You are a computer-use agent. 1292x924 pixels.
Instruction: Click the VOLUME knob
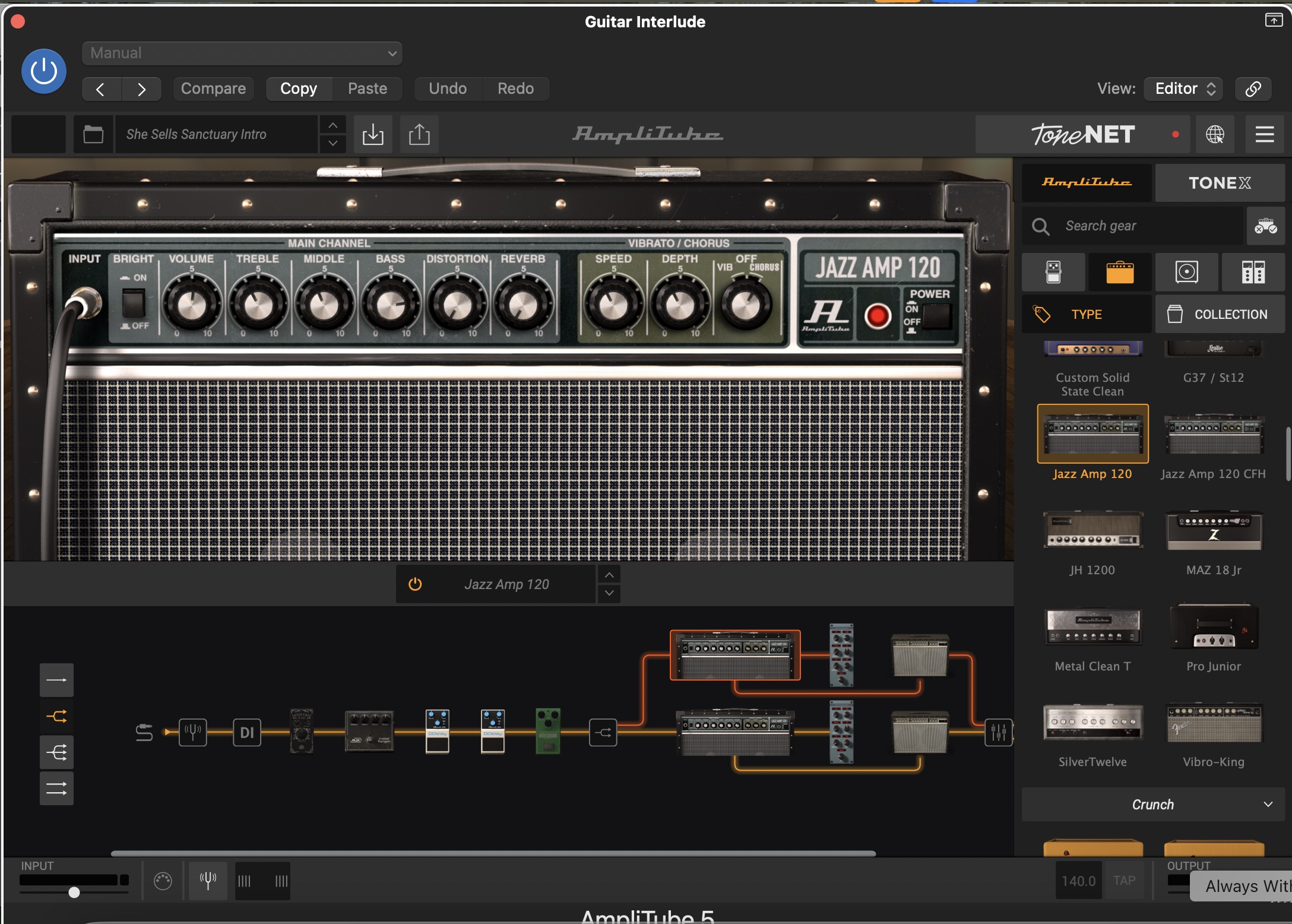point(192,305)
